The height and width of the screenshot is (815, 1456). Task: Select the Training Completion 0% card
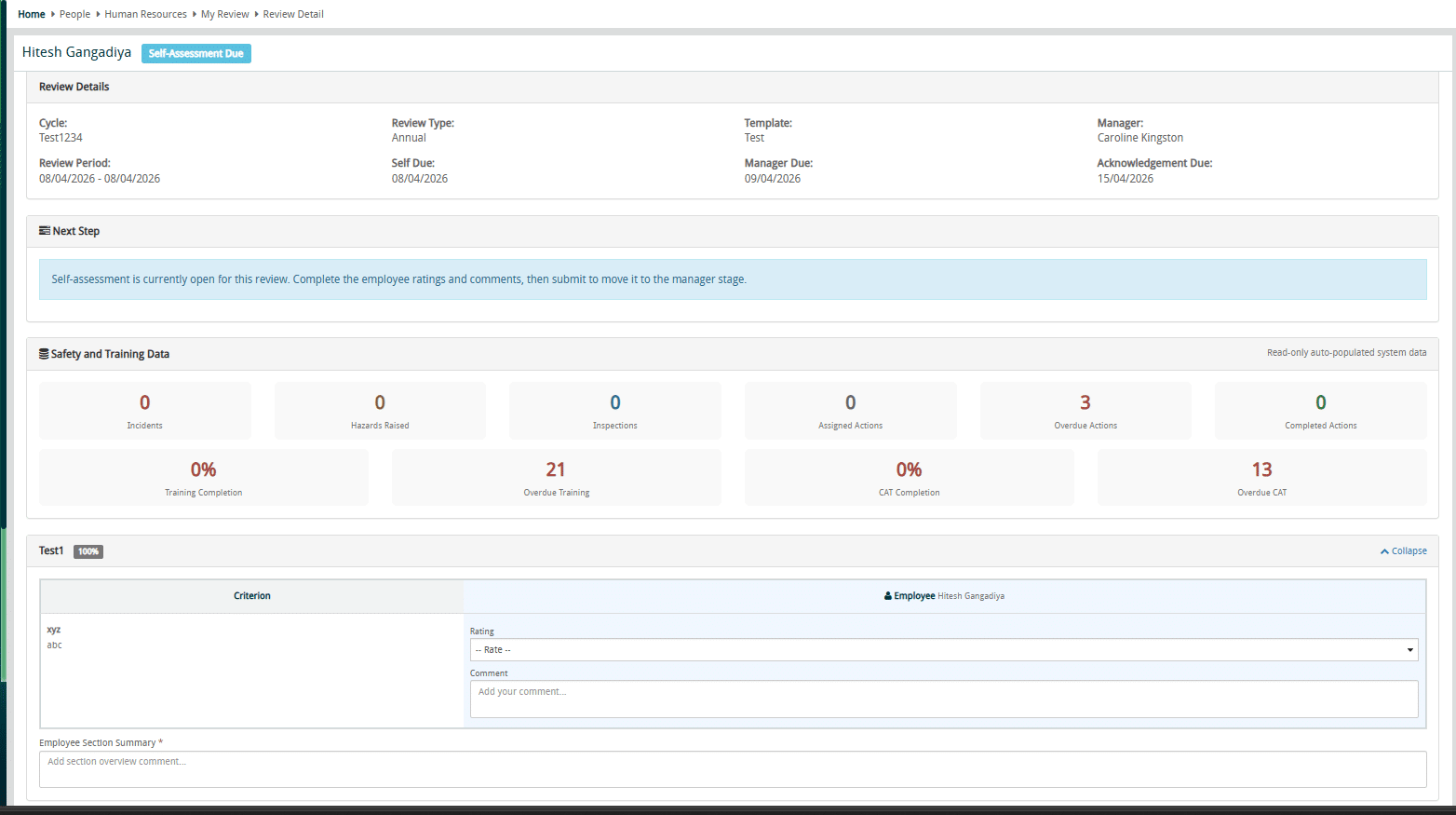coord(204,478)
